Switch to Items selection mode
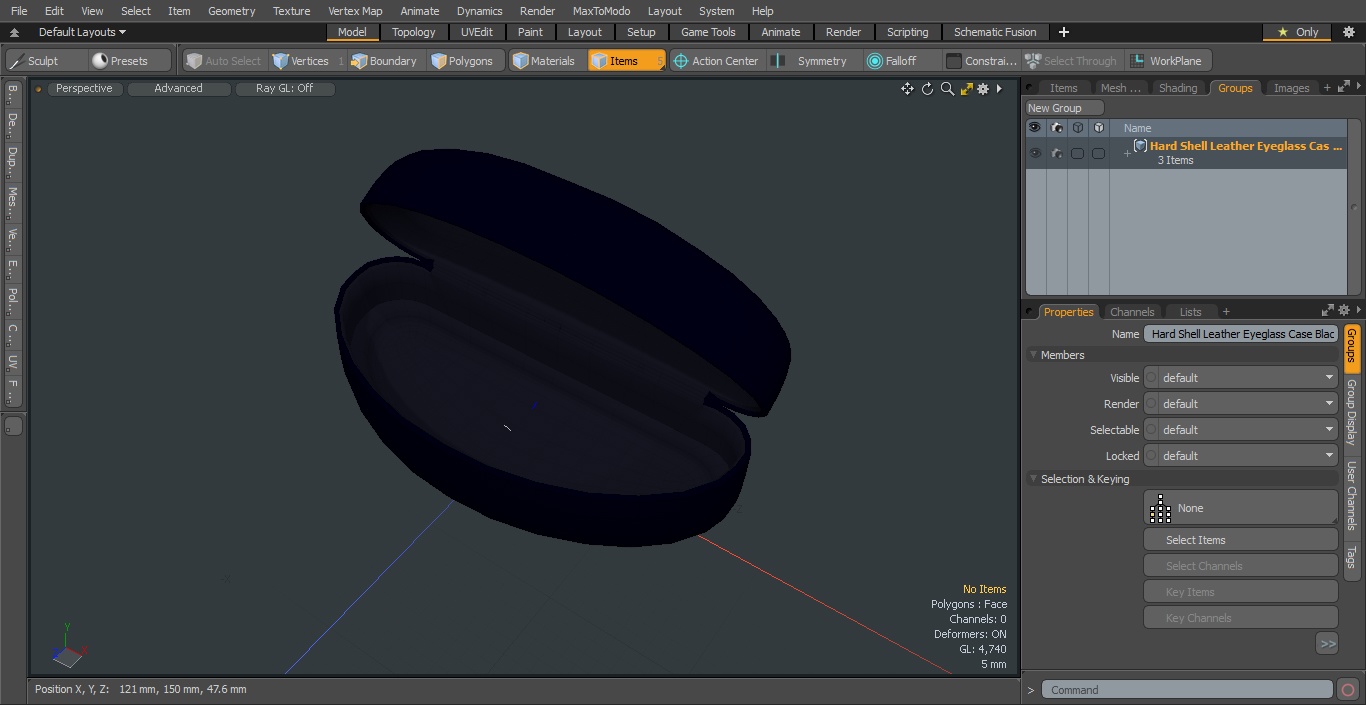The width and height of the screenshot is (1366, 705). click(x=626, y=61)
